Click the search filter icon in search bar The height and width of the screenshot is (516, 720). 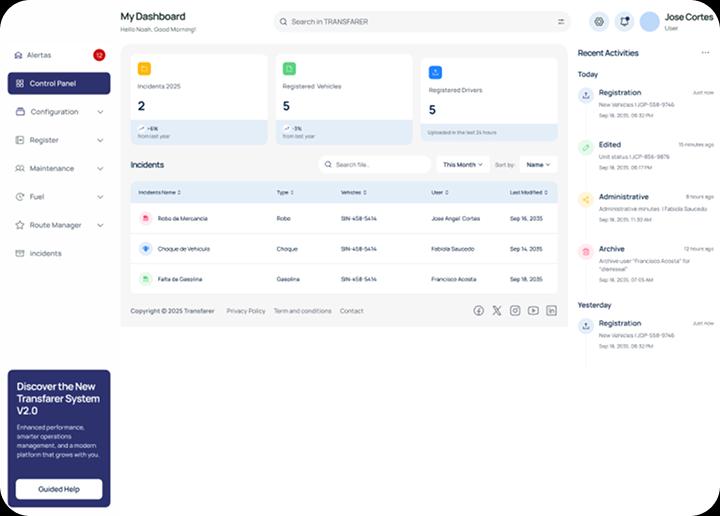561,21
